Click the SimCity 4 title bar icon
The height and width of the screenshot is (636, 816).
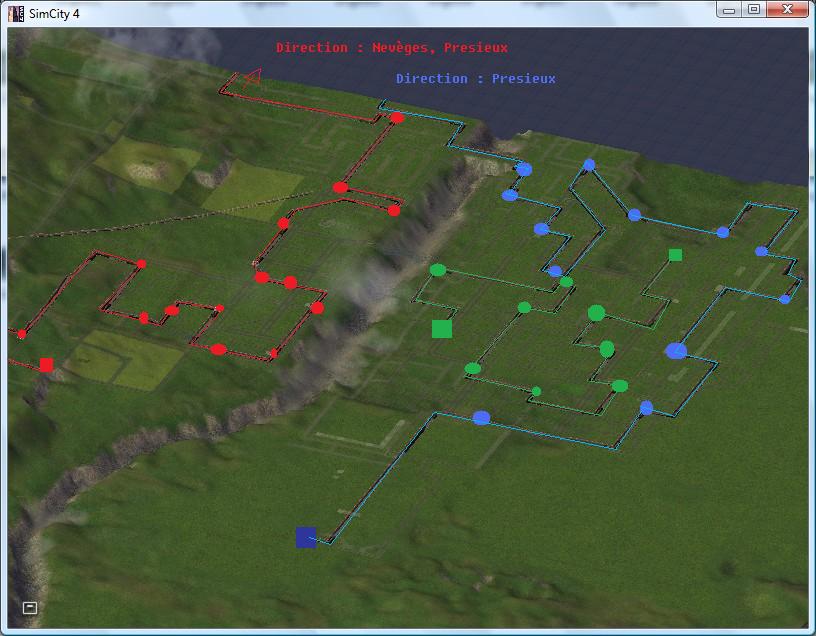(16, 11)
